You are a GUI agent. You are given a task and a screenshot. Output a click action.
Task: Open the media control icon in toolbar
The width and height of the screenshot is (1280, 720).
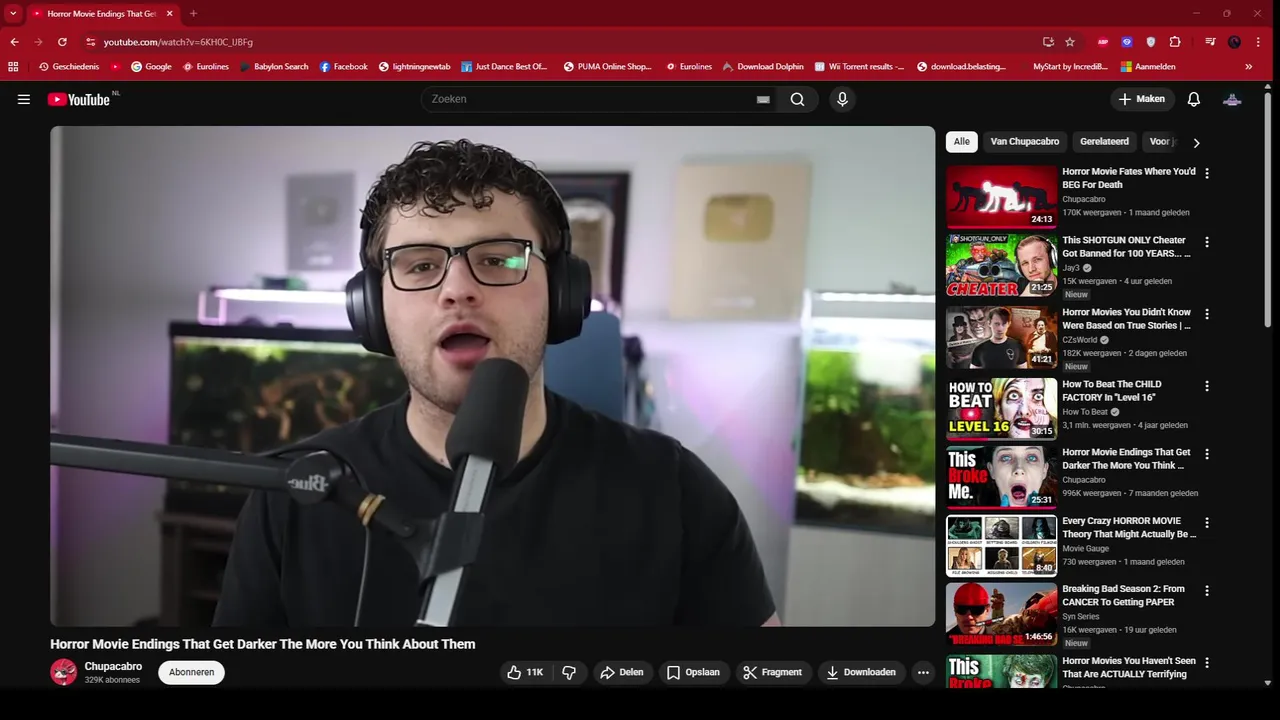(1210, 42)
